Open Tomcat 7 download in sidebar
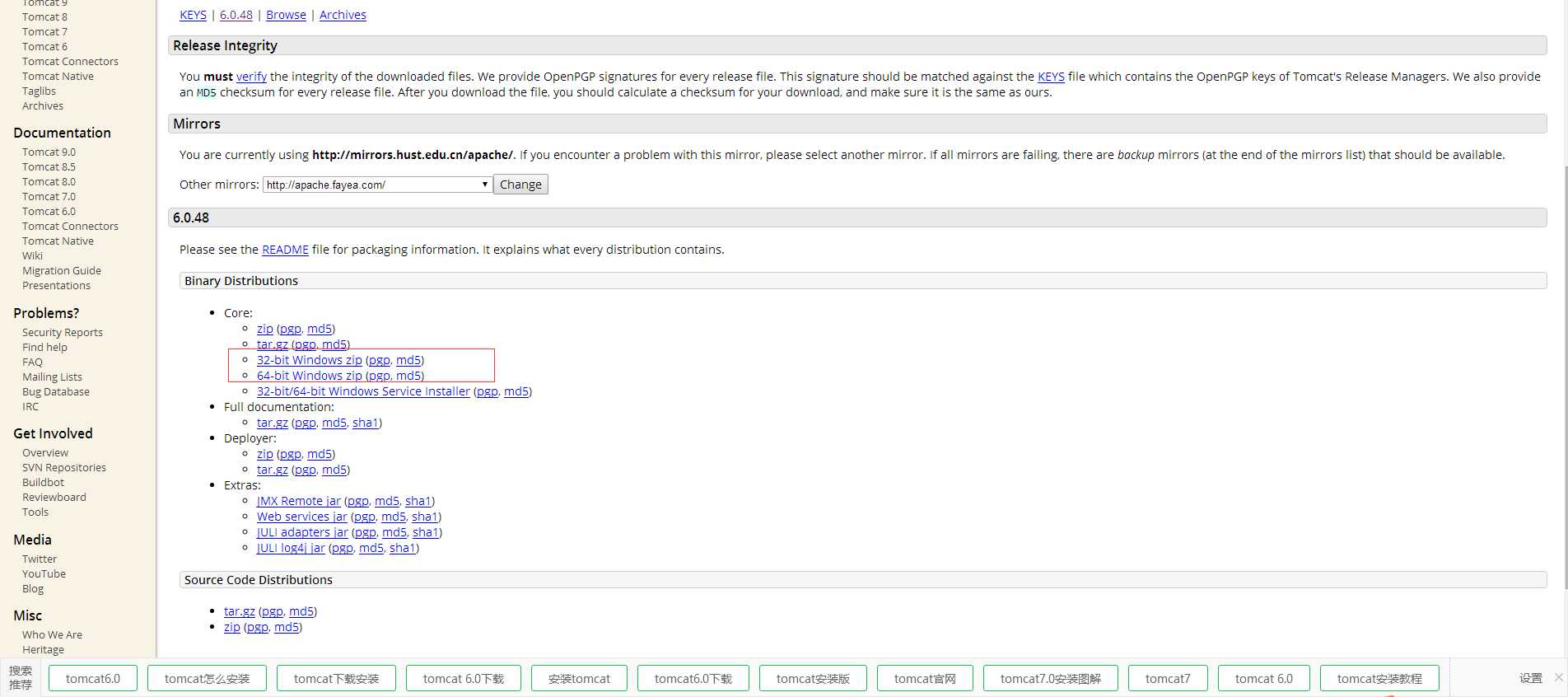 [x=45, y=31]
